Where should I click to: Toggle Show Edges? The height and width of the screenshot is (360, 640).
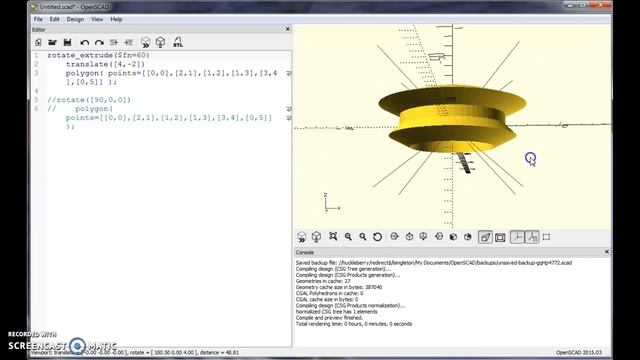click(547, 237)
